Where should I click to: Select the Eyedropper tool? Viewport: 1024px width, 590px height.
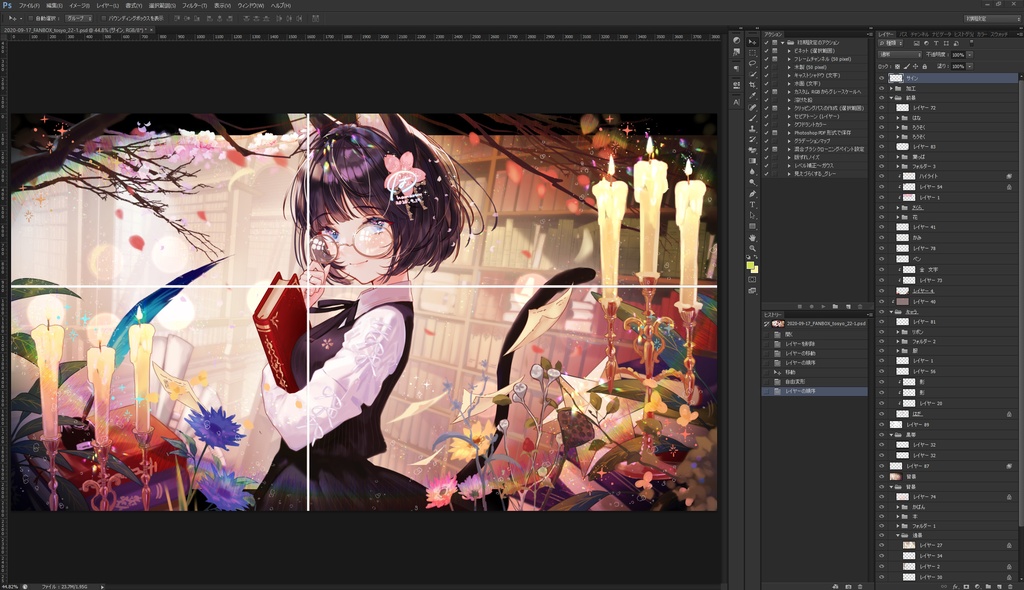[752, 96]
